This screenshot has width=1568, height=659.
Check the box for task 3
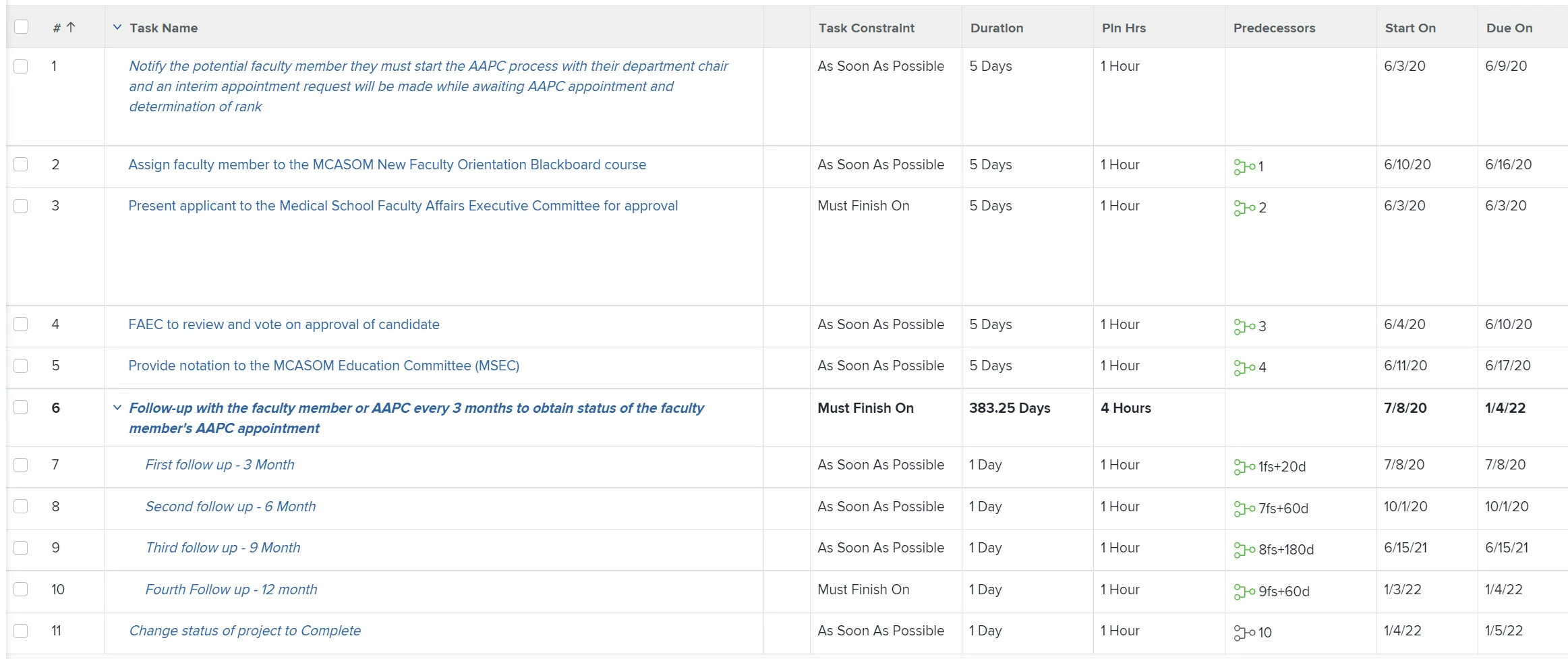click(21, 206)
